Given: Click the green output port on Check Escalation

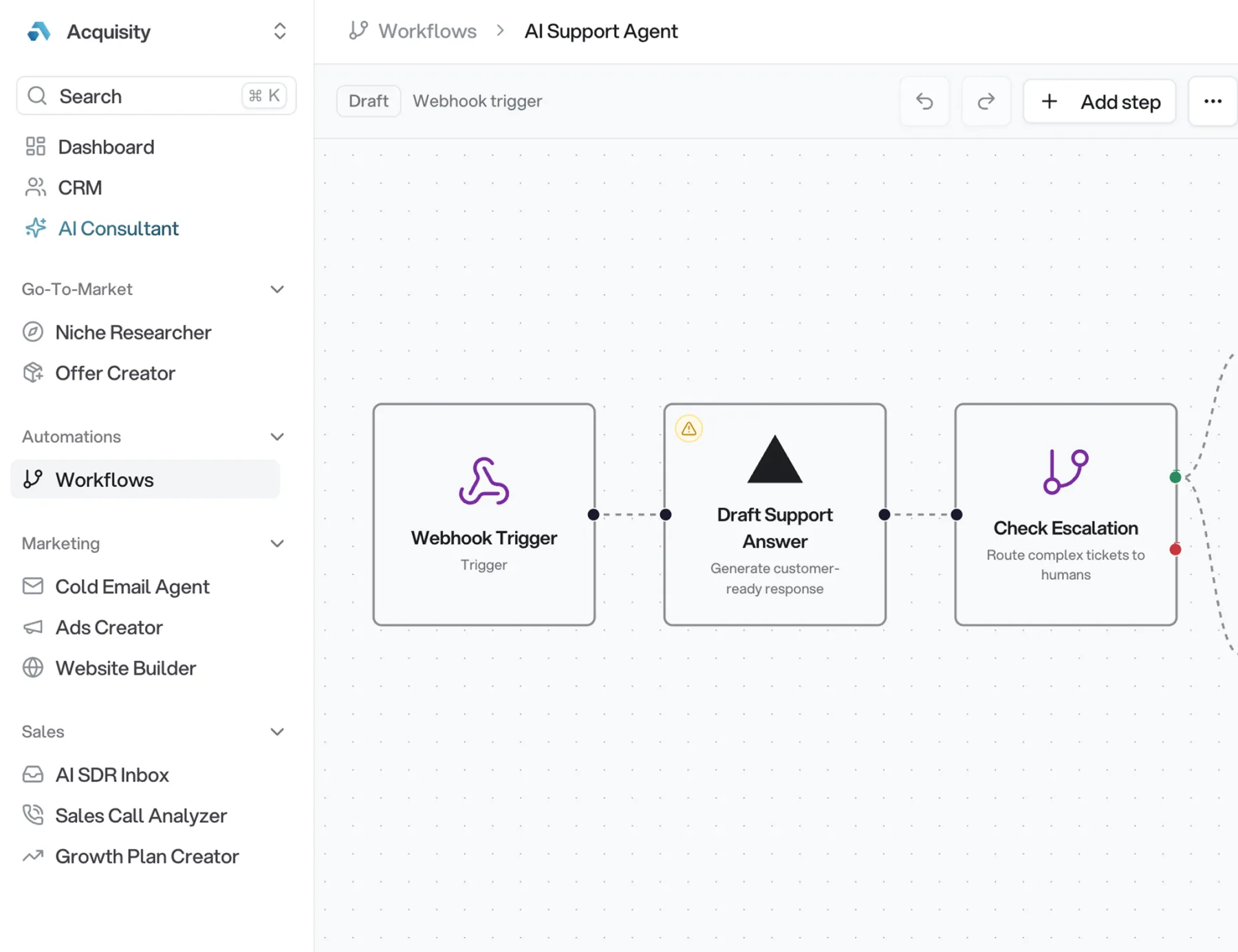Looking at the screenshot, I should click(x=1175, y=477).
